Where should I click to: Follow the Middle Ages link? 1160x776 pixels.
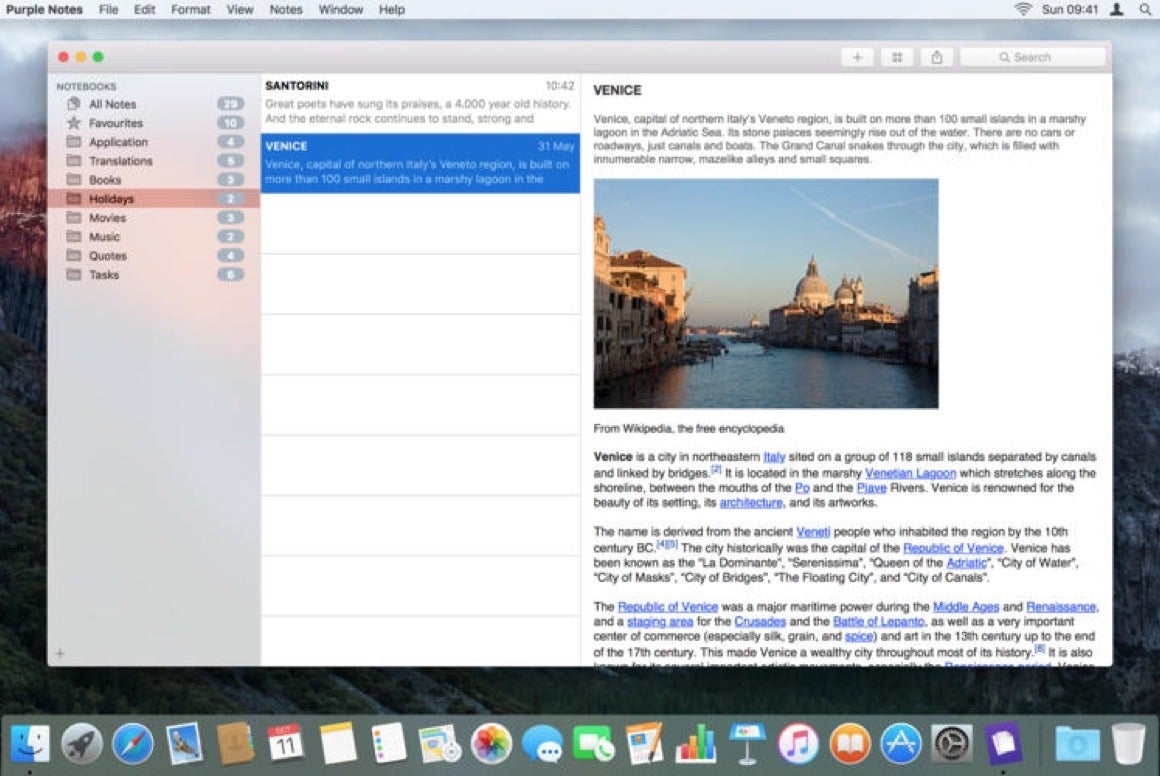pos(966,607)
